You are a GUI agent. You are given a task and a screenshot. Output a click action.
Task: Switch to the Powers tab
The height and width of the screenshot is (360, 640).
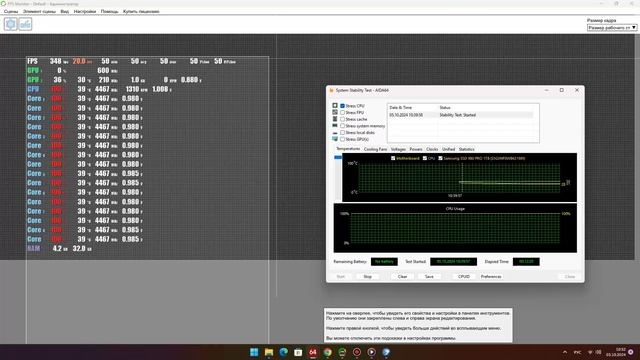(416, 149)
